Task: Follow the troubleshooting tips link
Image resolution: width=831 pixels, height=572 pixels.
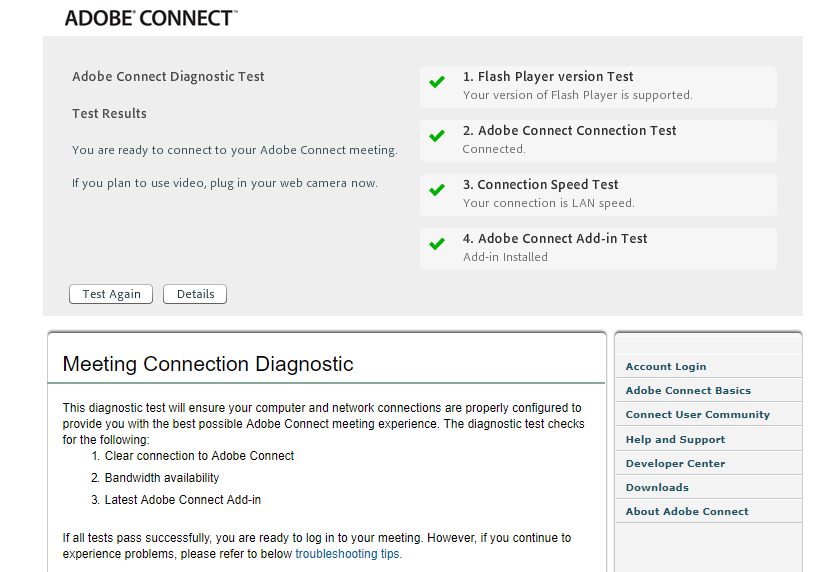Action: [347, 554]
